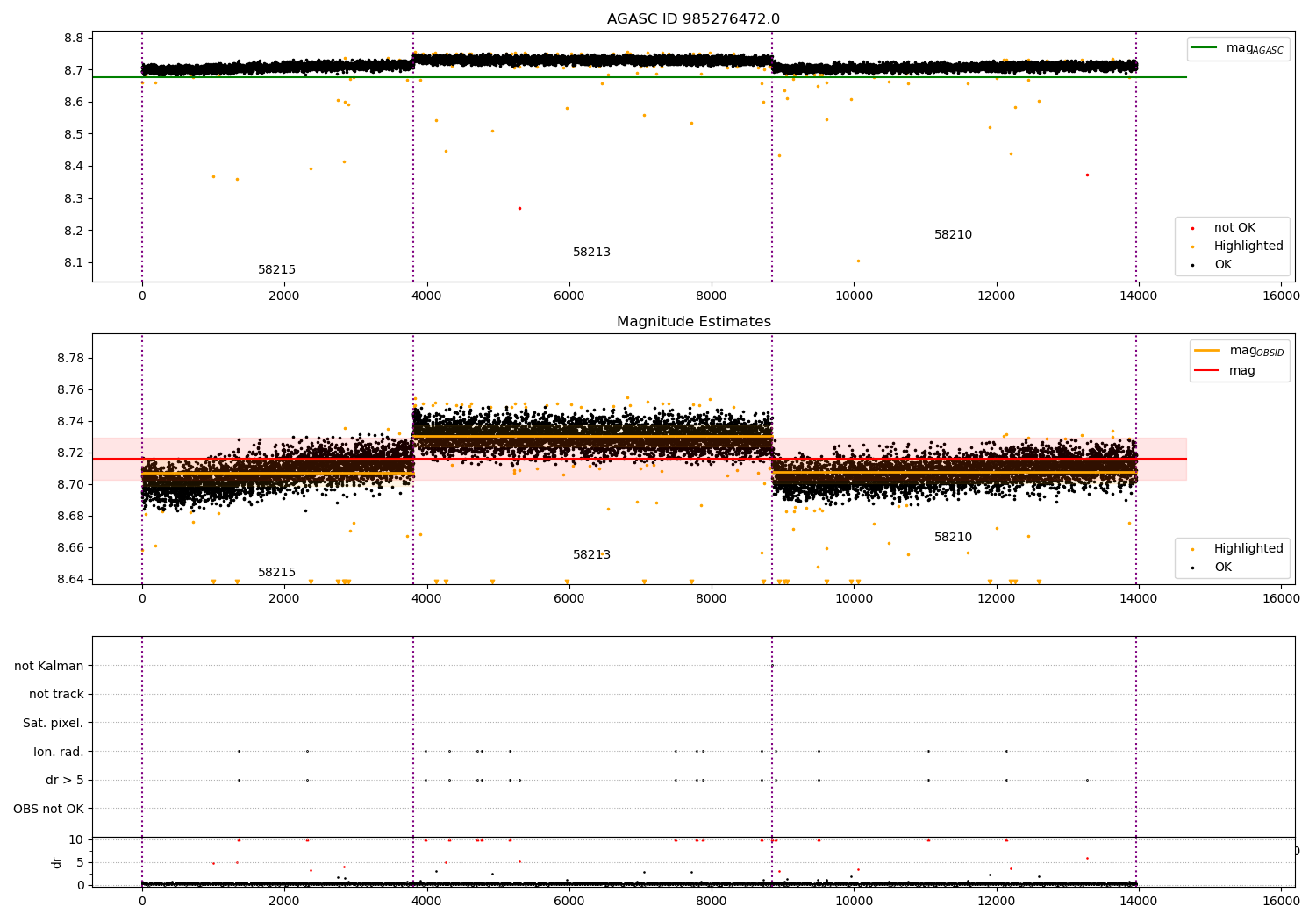Select the red 'mag' legend line
Image resolution: width=1316 pixels, height=921 pixels.
(1208, 371)
